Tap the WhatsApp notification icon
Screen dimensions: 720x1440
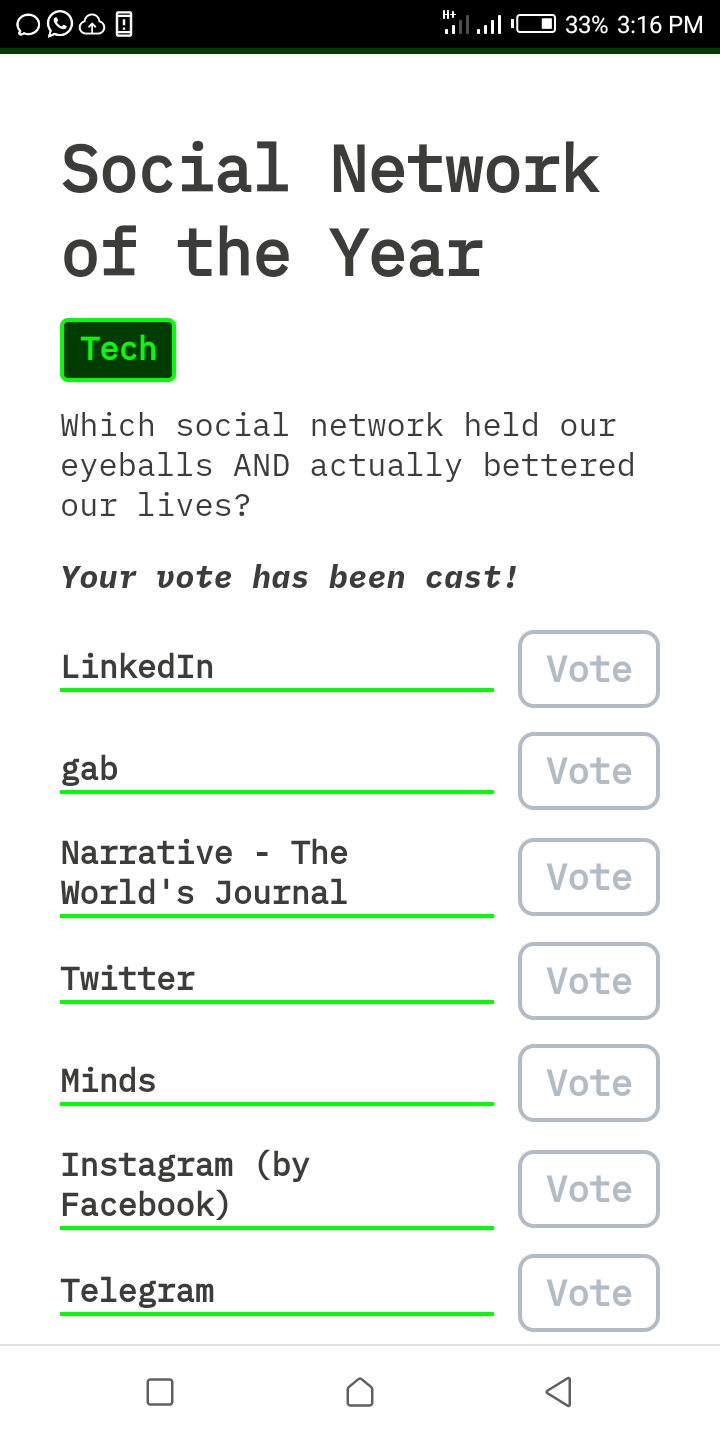[60, 24]
